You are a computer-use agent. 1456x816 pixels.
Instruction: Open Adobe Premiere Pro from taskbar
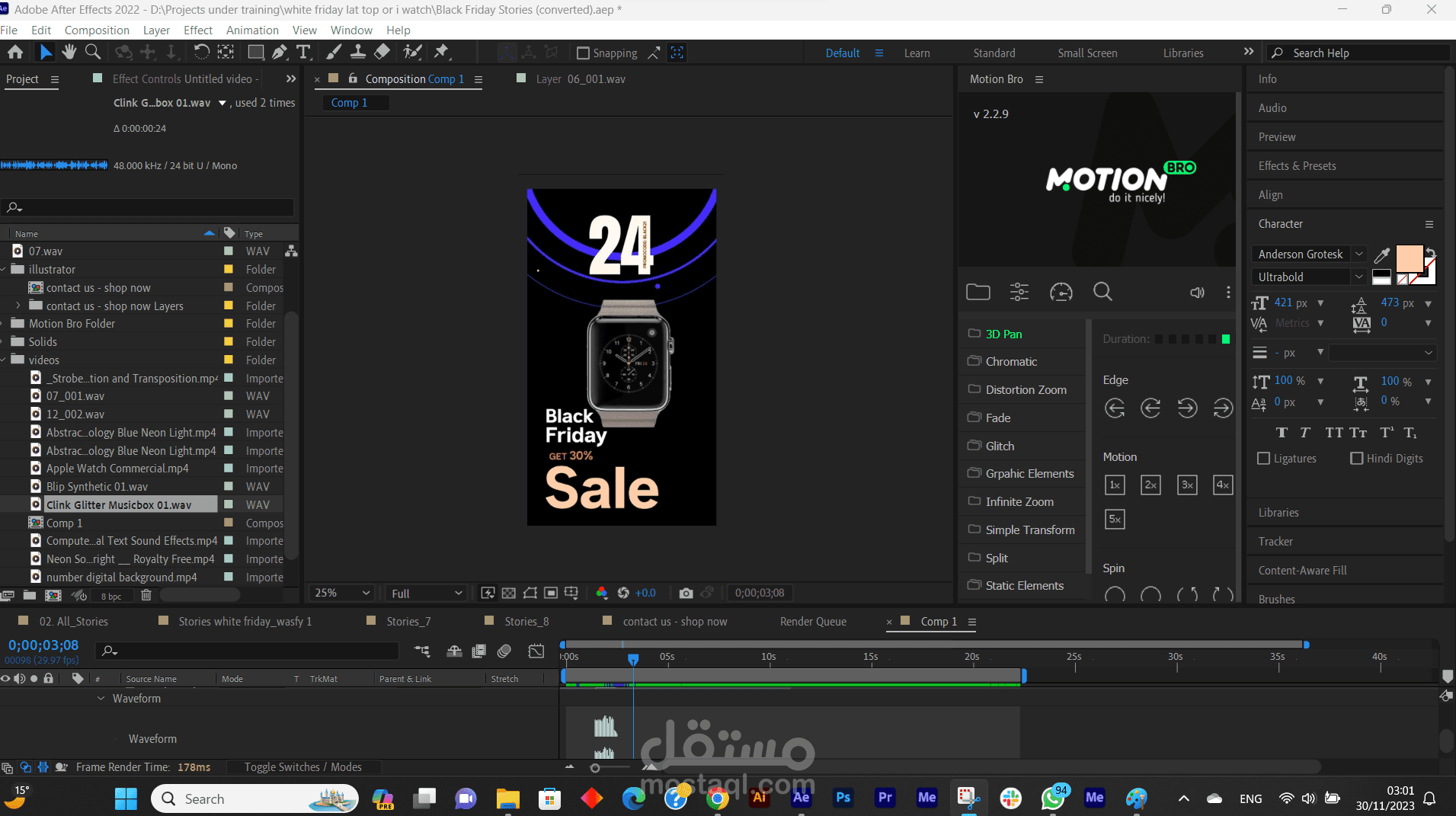pos(885,798)
